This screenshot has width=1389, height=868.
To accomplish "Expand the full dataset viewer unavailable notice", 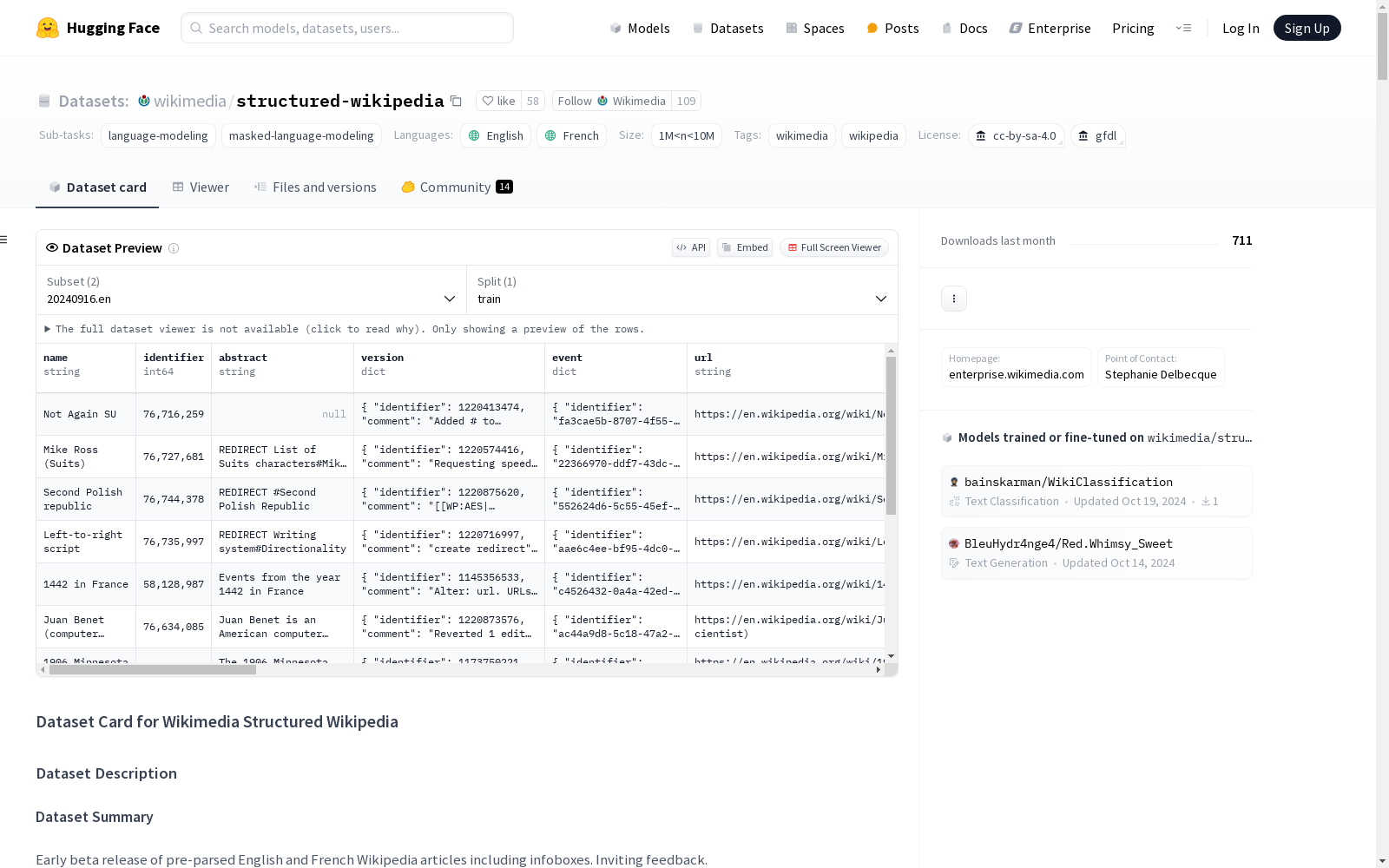I will [345, 329].
